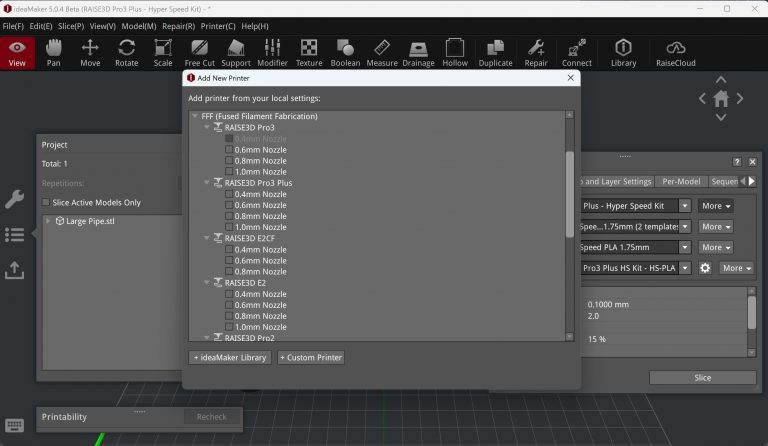Collapse the RAISE3D Pro3 Plus node
The image size is (768, 446).
point(207,183)
